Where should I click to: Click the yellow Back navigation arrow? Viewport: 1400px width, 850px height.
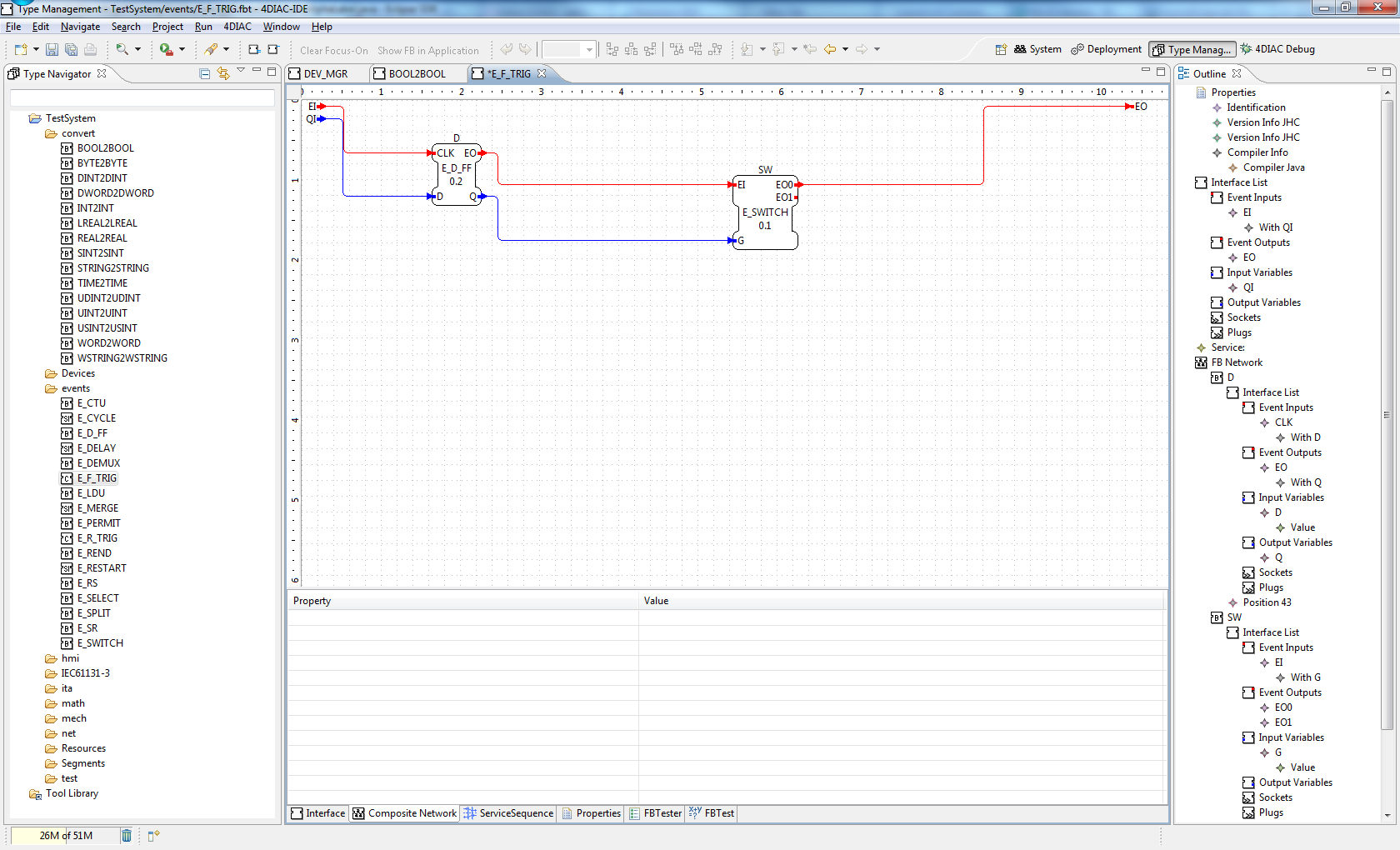[x=831, y=50]
